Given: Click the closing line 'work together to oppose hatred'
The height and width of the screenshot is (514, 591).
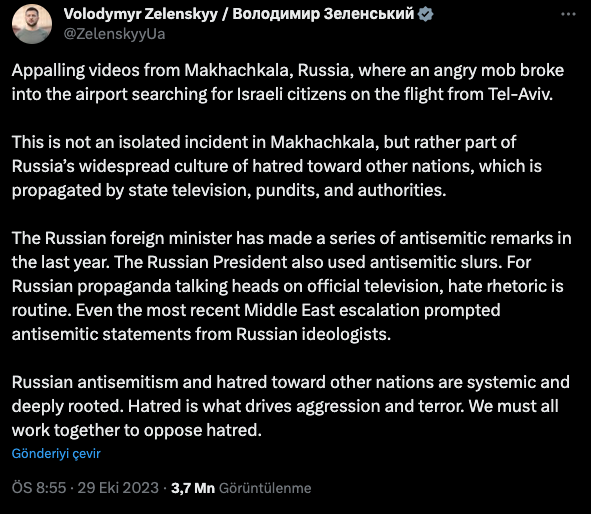Looking at the screenshot, I should (x=137, y=430).
